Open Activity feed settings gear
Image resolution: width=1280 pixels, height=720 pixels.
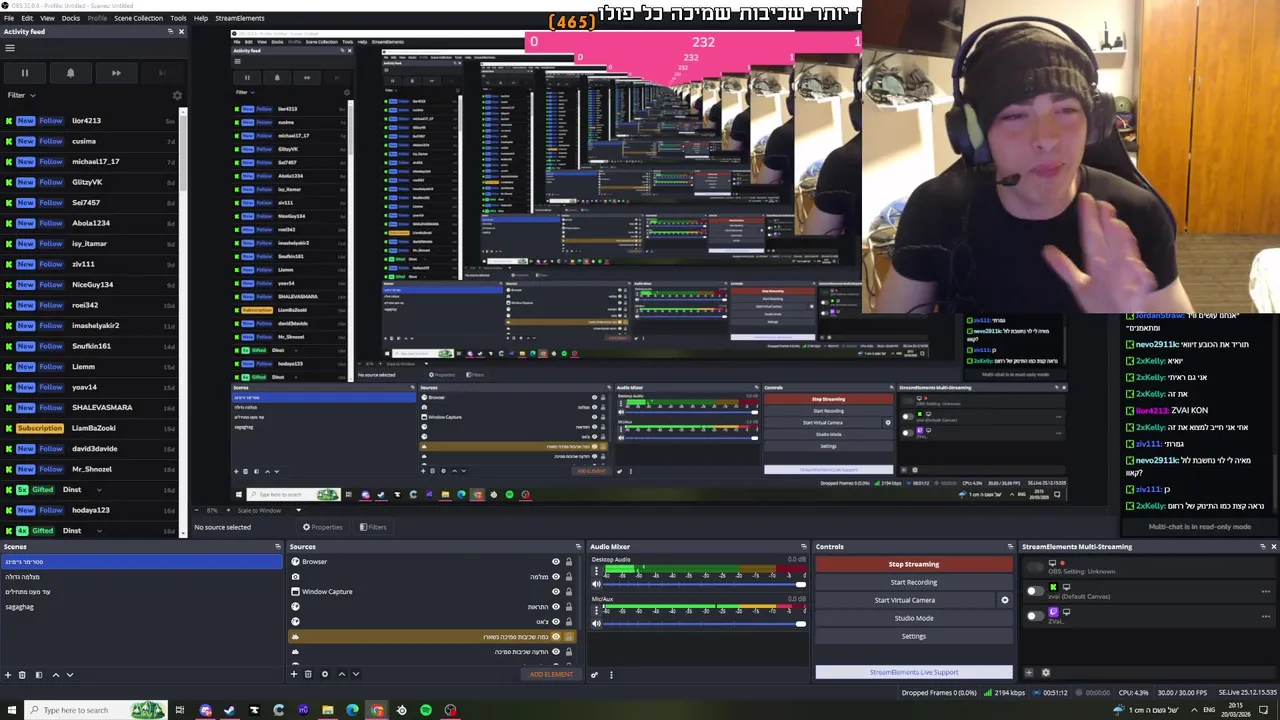point(177,96)
